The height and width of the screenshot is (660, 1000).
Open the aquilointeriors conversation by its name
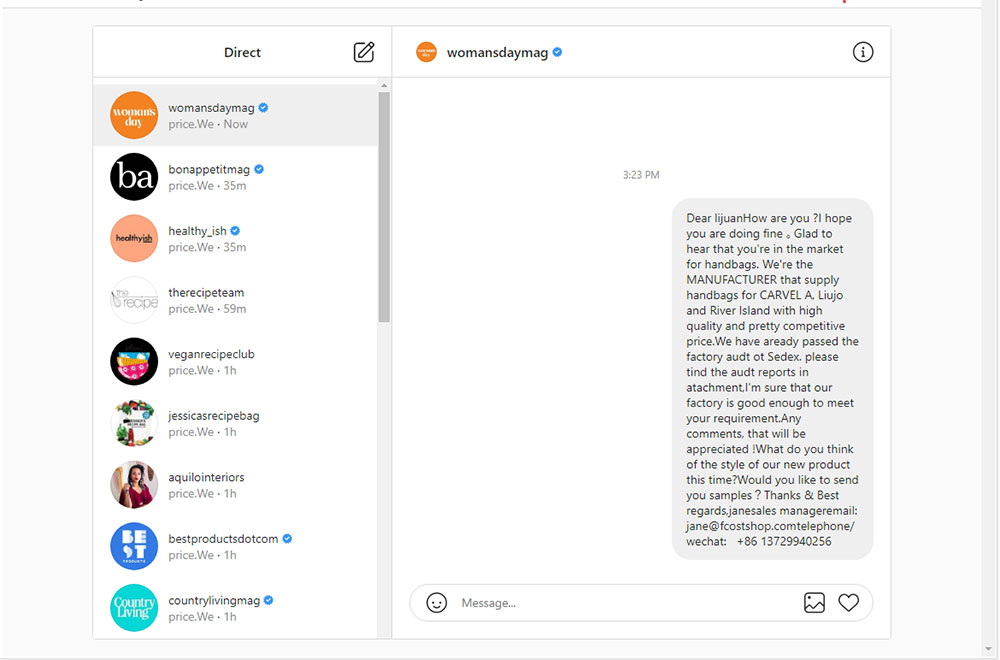pos(206,477)
